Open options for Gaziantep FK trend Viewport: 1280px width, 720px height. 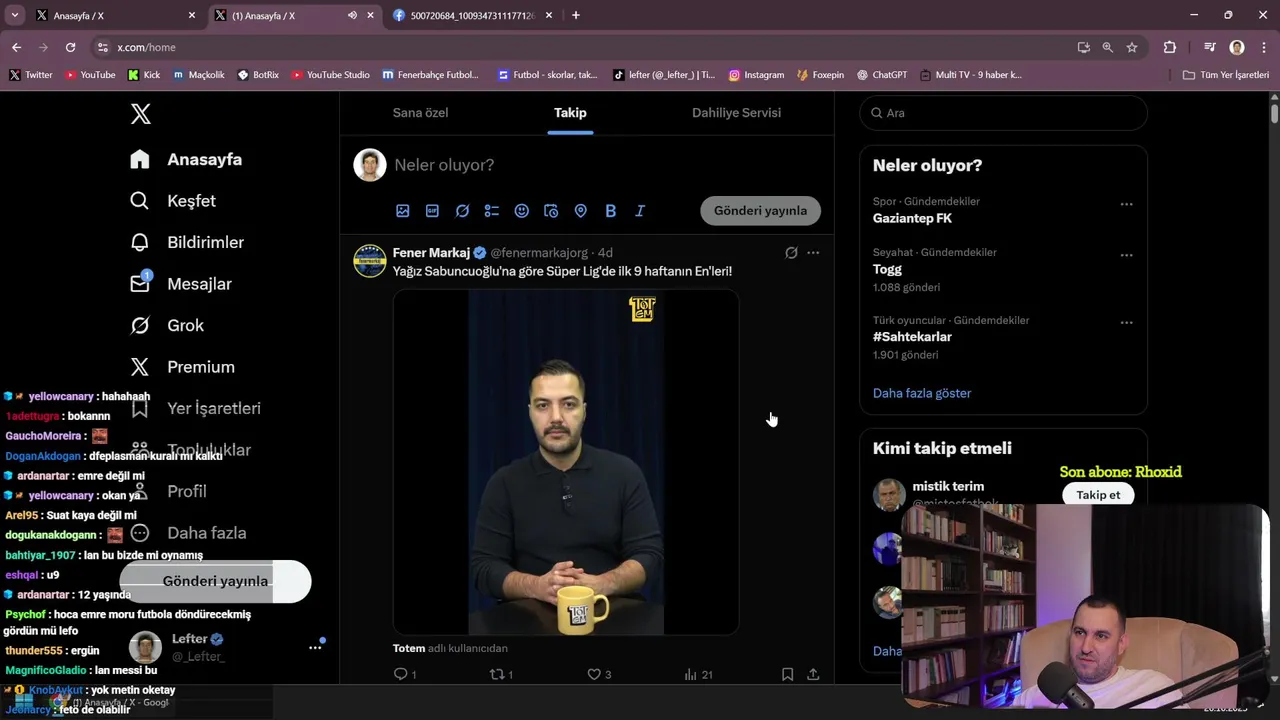tap(1126, 204)
